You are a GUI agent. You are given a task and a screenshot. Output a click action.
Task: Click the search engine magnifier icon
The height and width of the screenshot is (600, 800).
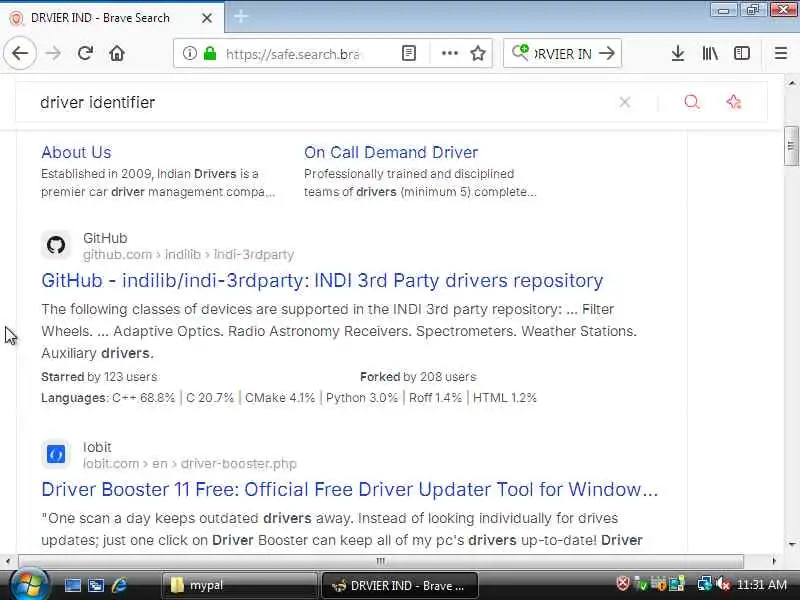[520, 52]
